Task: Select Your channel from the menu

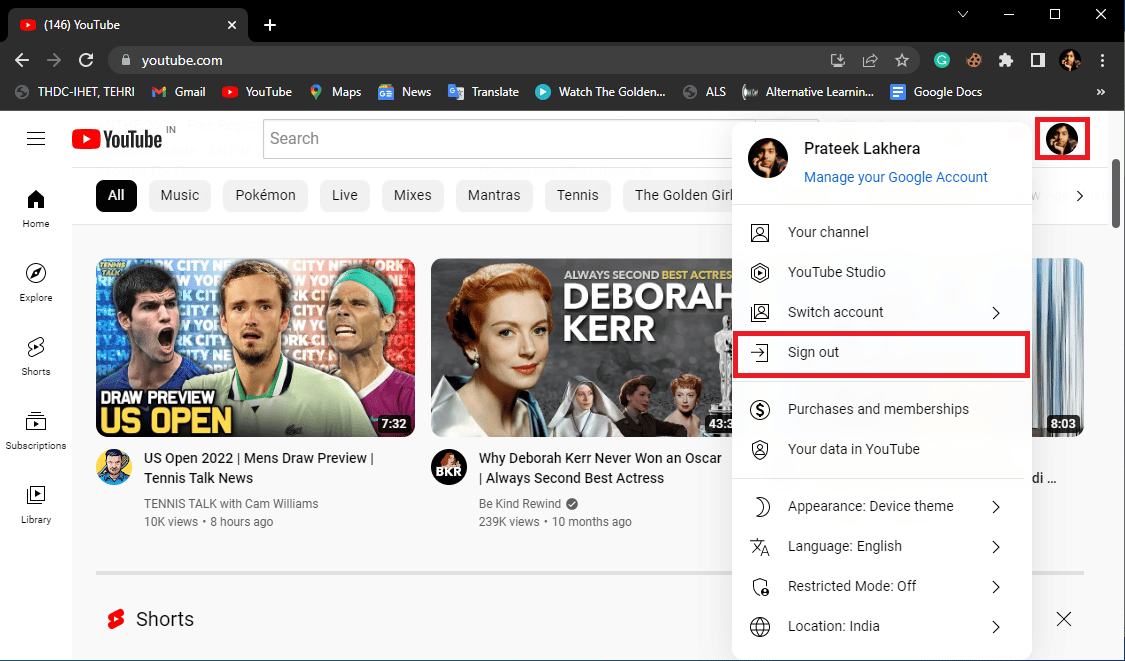Action: click(x=882, y=232)
